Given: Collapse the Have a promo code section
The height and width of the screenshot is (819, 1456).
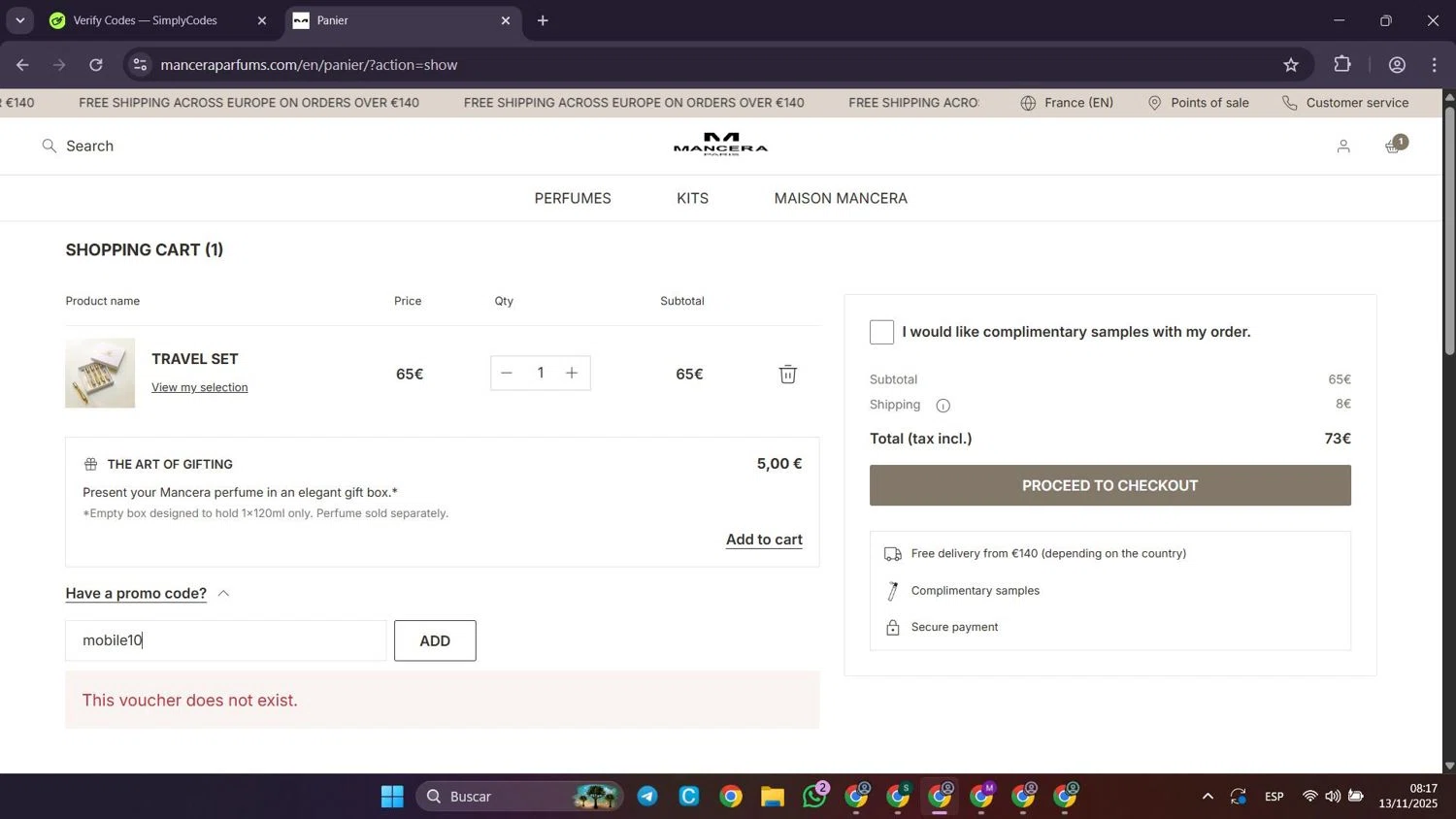Looking at the screenshot, I should click(136, 593).
